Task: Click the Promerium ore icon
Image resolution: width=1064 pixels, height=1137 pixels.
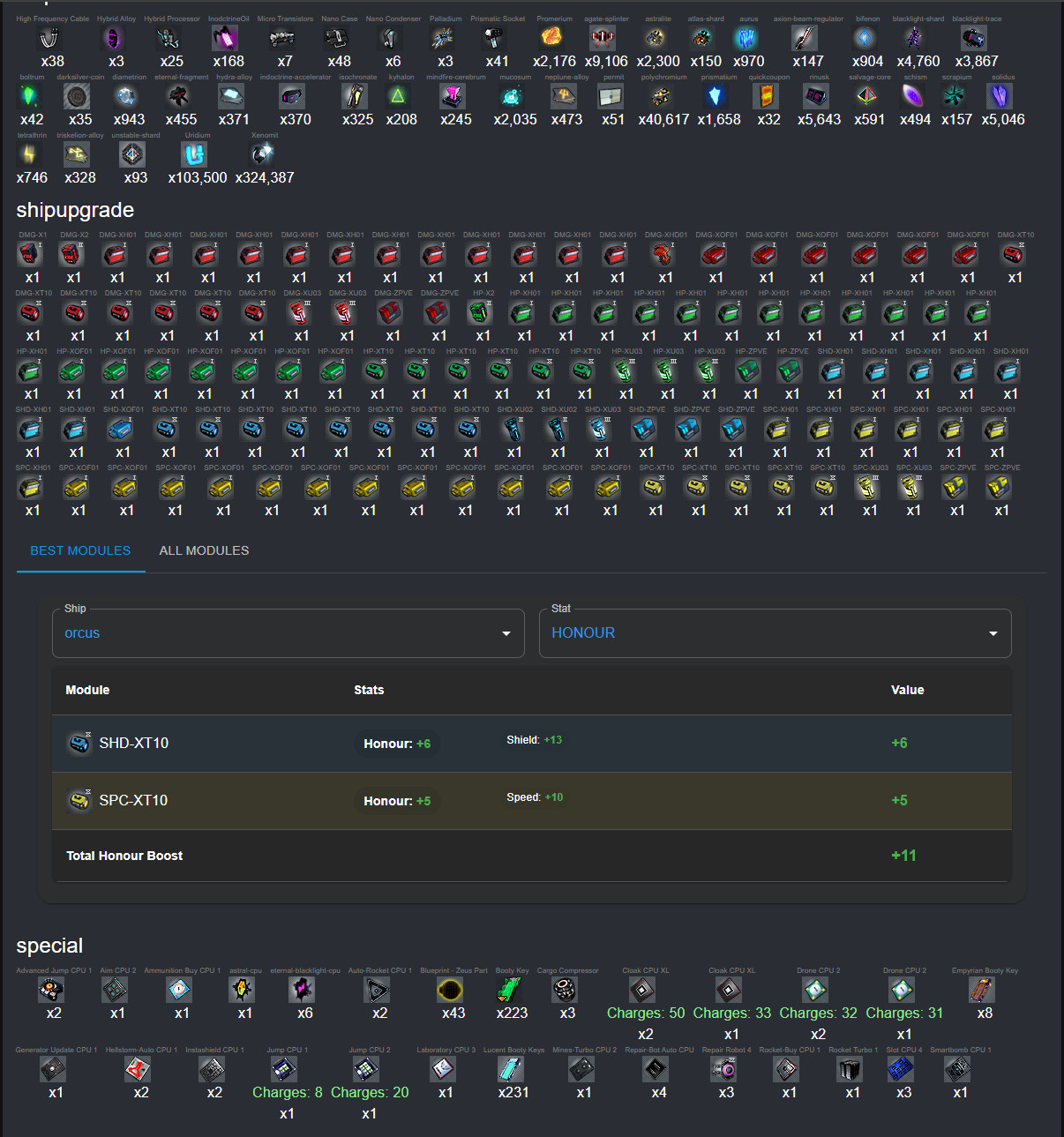Action: tap(552, 38)
